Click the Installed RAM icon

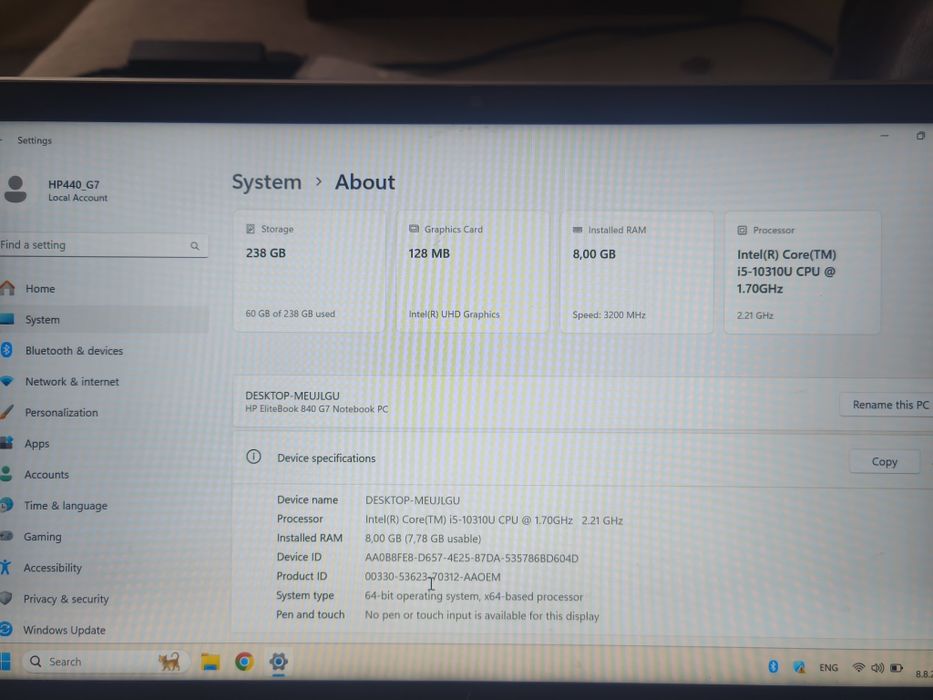coord(577,230)
